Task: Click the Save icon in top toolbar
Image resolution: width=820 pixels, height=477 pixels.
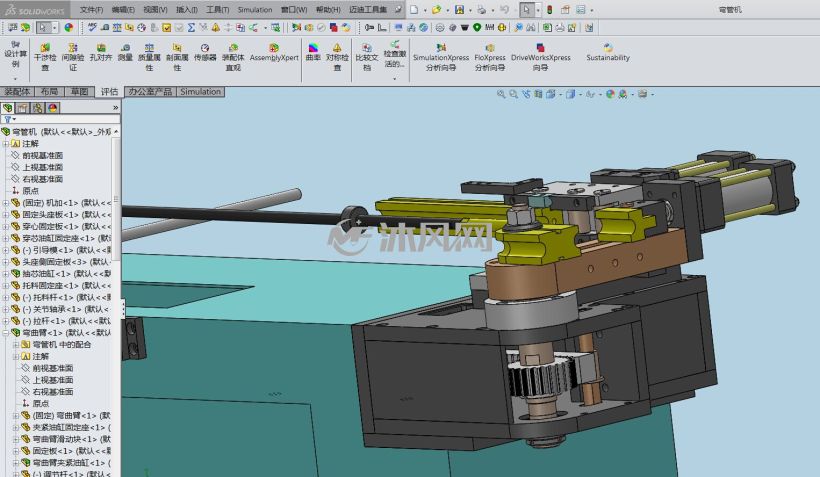Action: point(459,9)
